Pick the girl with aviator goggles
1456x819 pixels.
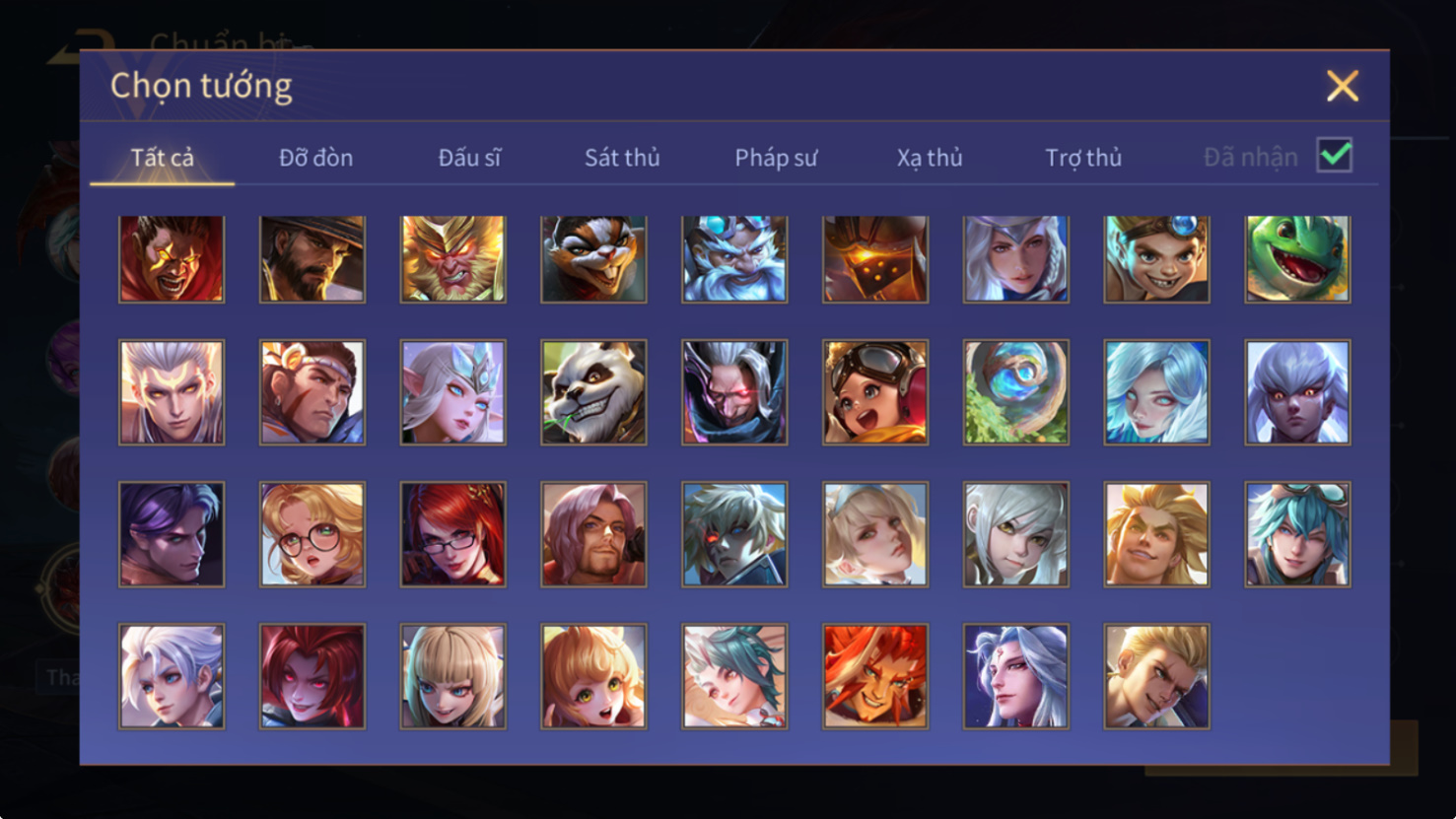pyautogui.click(x=875, y=392)
